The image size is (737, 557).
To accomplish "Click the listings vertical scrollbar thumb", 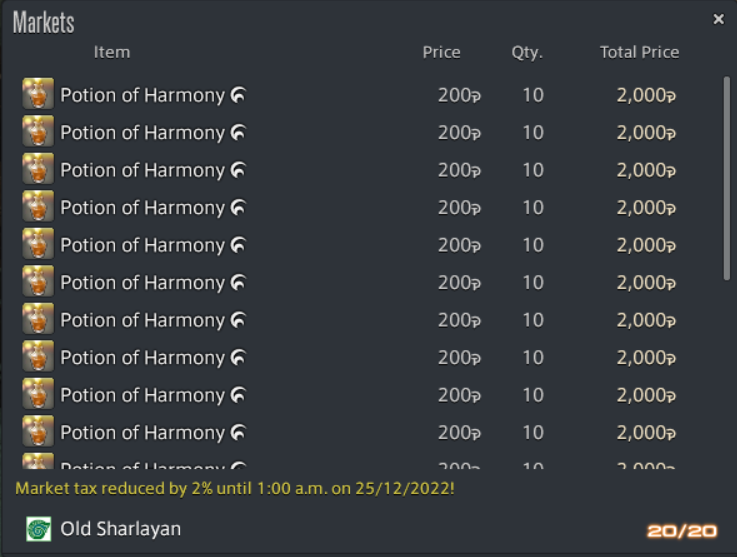I will [727, 179].
